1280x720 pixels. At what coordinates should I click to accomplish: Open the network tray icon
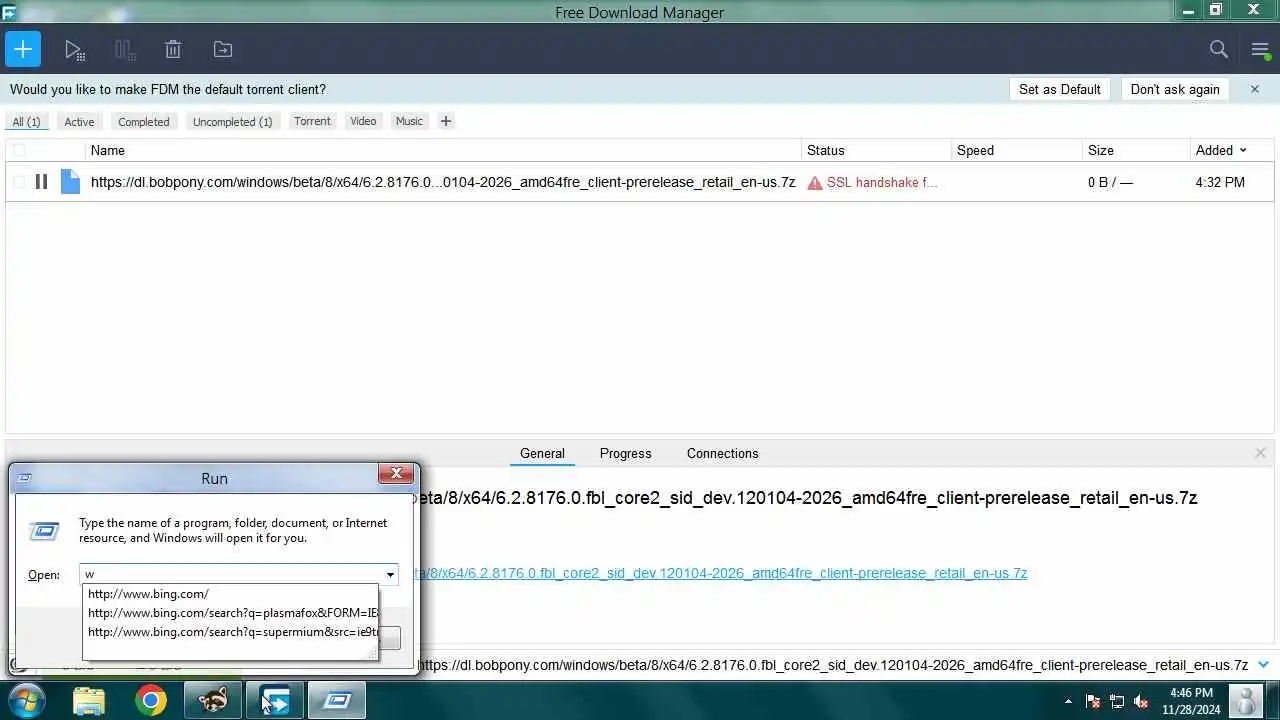click(1117, 701)
